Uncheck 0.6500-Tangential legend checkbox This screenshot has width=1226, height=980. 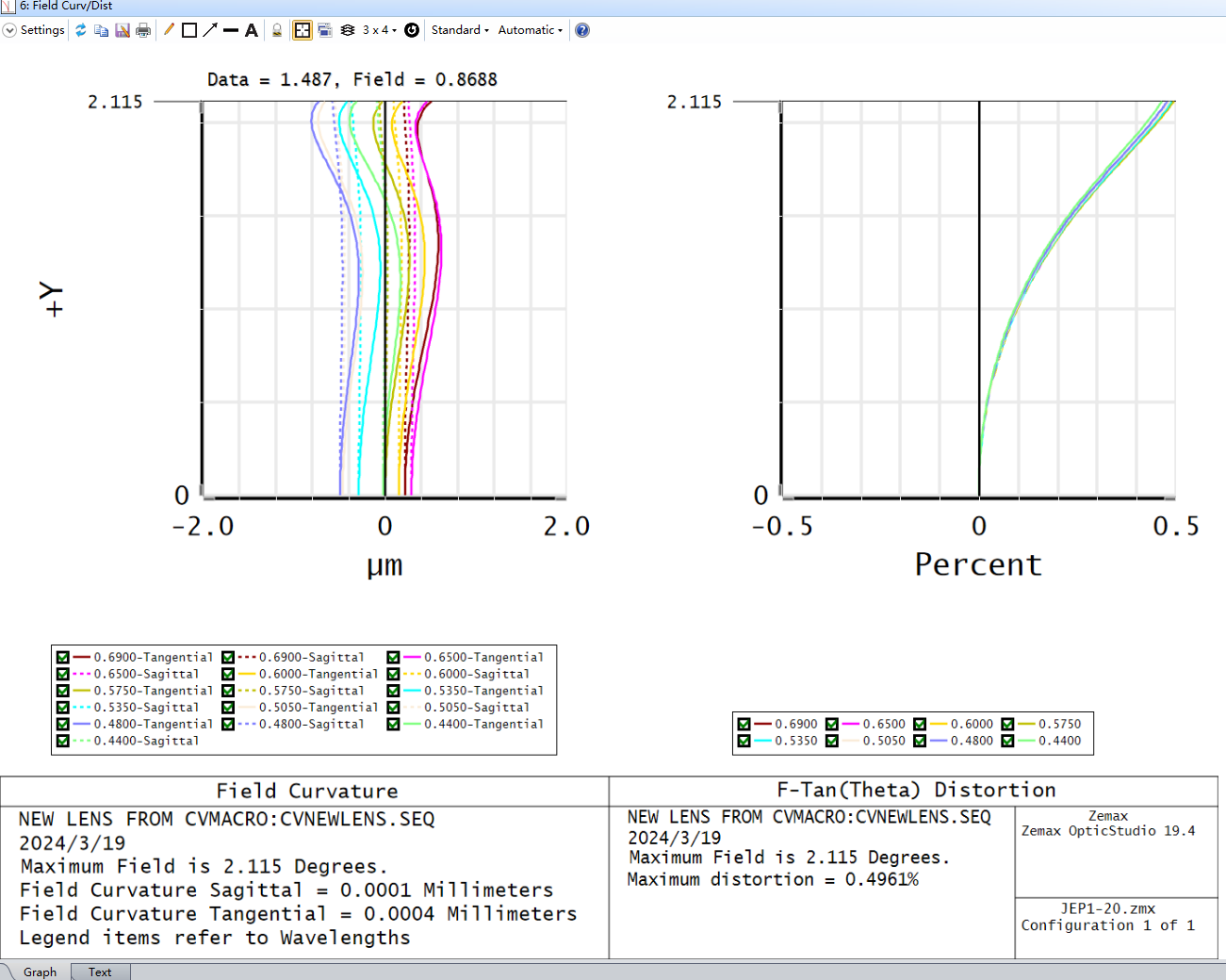pyautogui.click(x=394, y=658)
